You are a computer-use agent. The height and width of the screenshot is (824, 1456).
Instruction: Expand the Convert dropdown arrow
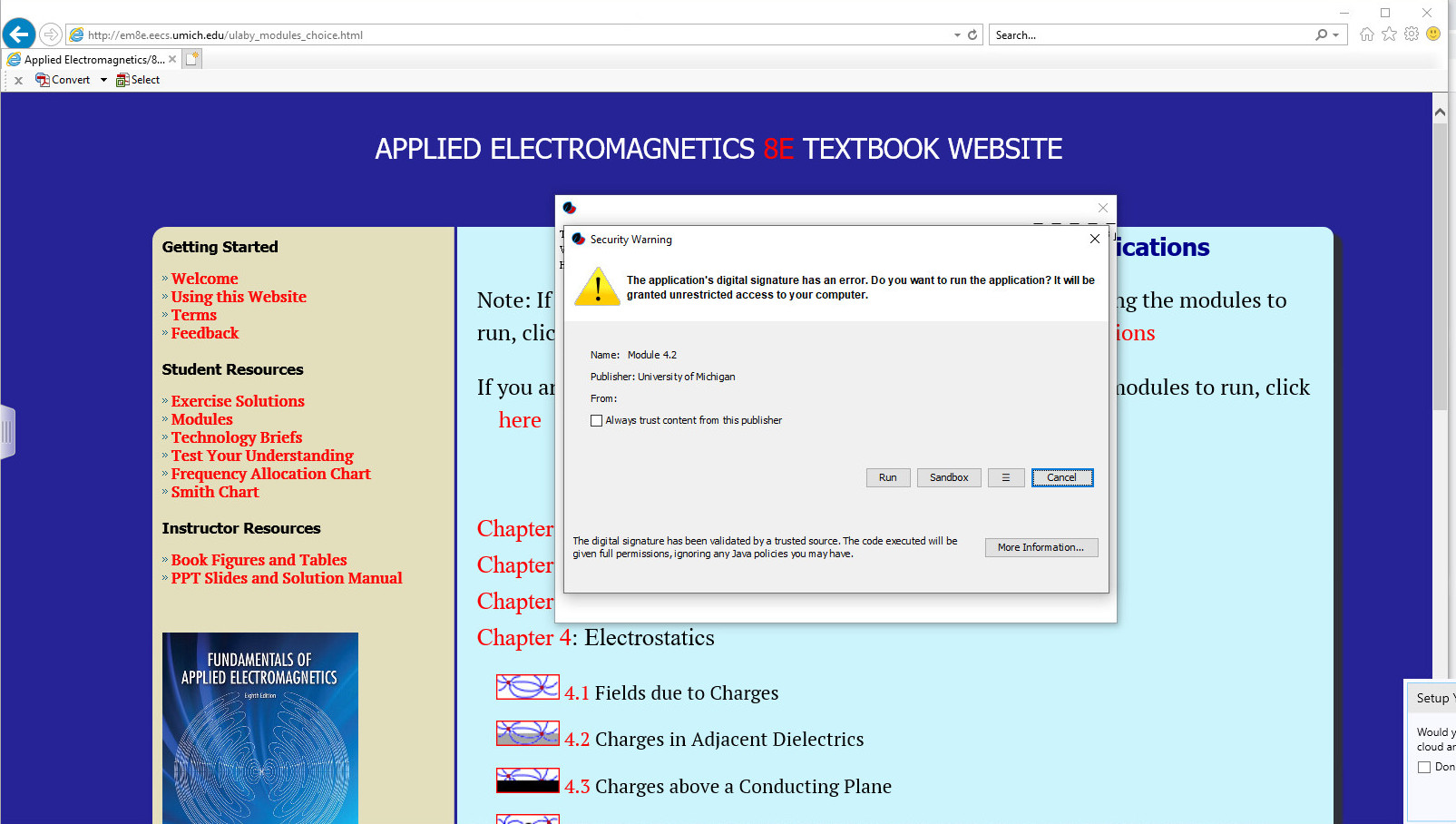click(x=103, y=80)
